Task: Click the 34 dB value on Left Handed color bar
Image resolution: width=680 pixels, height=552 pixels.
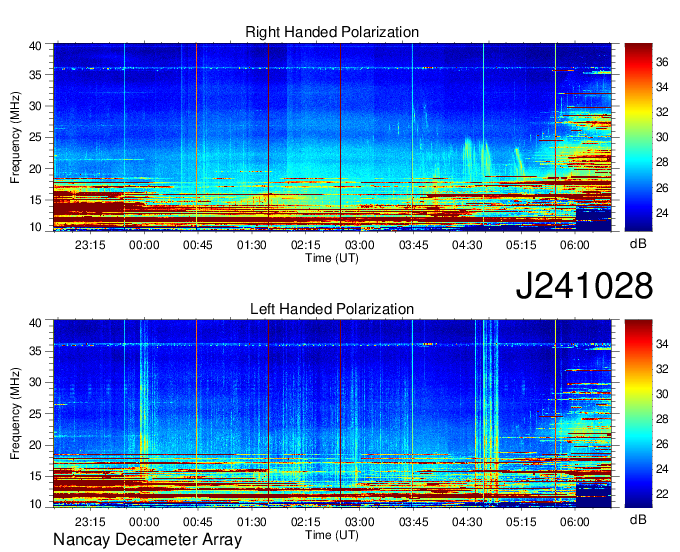Action: [x=662, y=344]
